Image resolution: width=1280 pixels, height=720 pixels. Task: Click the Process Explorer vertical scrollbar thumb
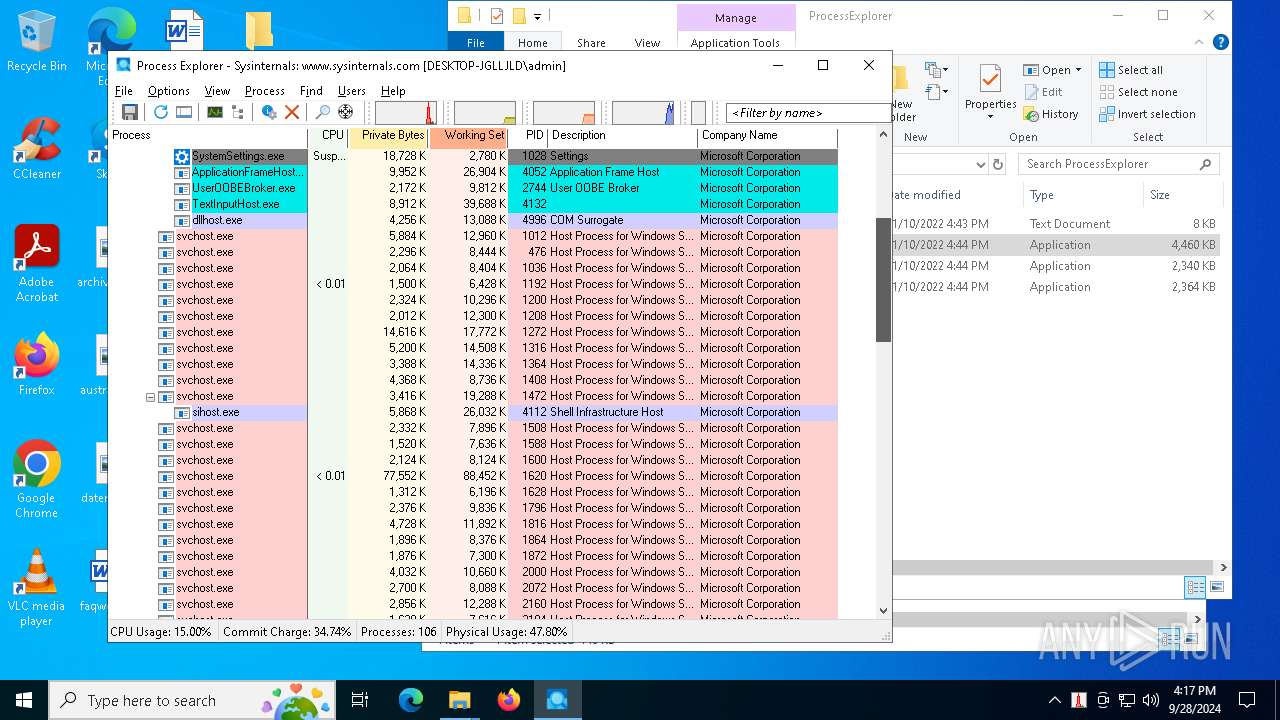click(883, 280)
